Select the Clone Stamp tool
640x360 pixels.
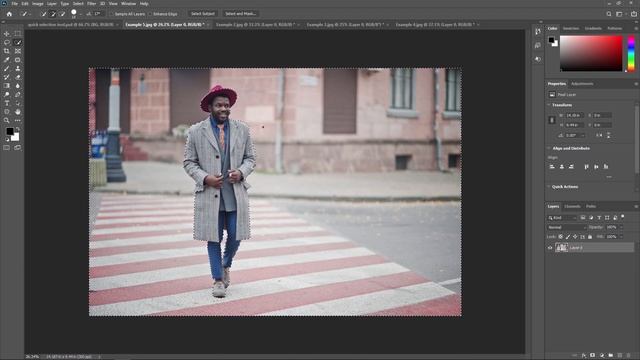(x=18, y=69)
